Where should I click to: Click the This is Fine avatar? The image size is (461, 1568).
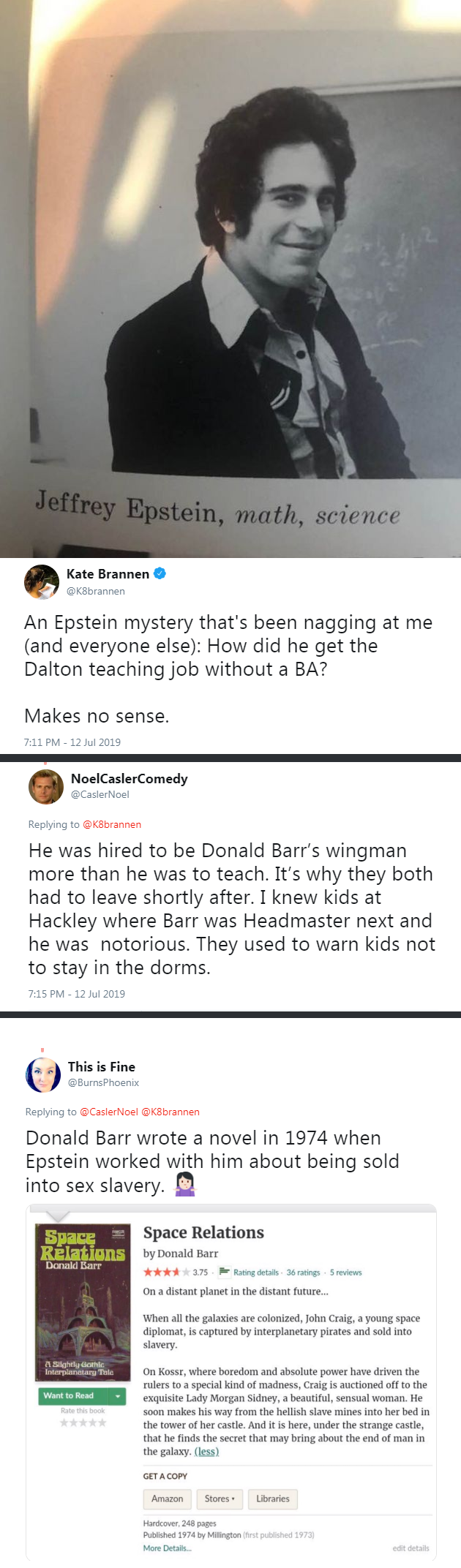43,1074
